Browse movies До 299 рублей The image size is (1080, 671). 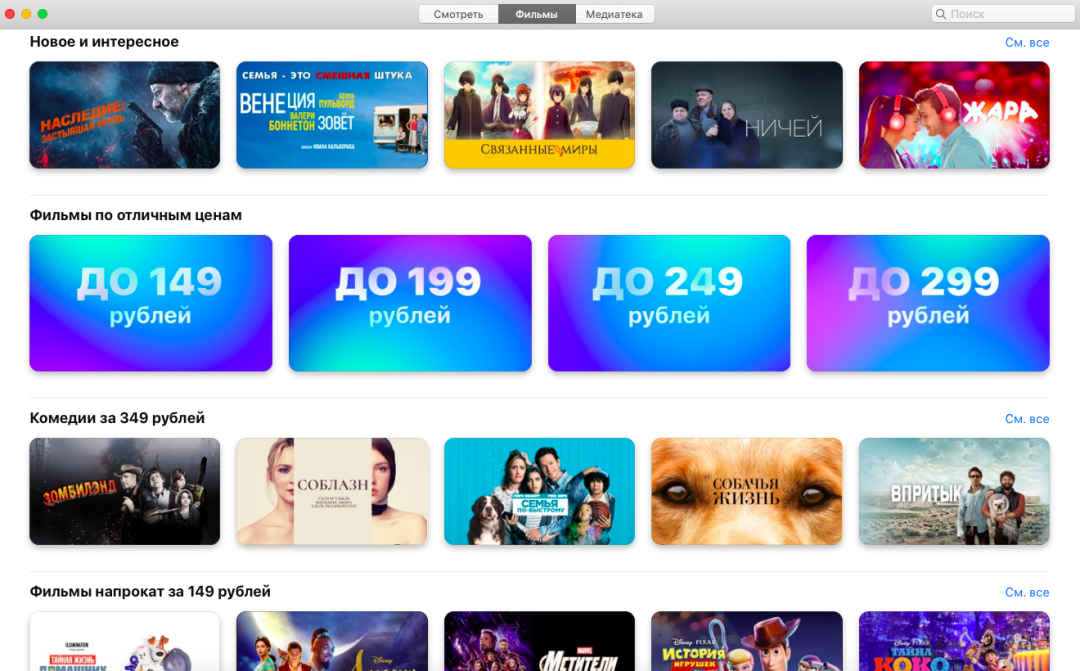click(x=928, y=303)
